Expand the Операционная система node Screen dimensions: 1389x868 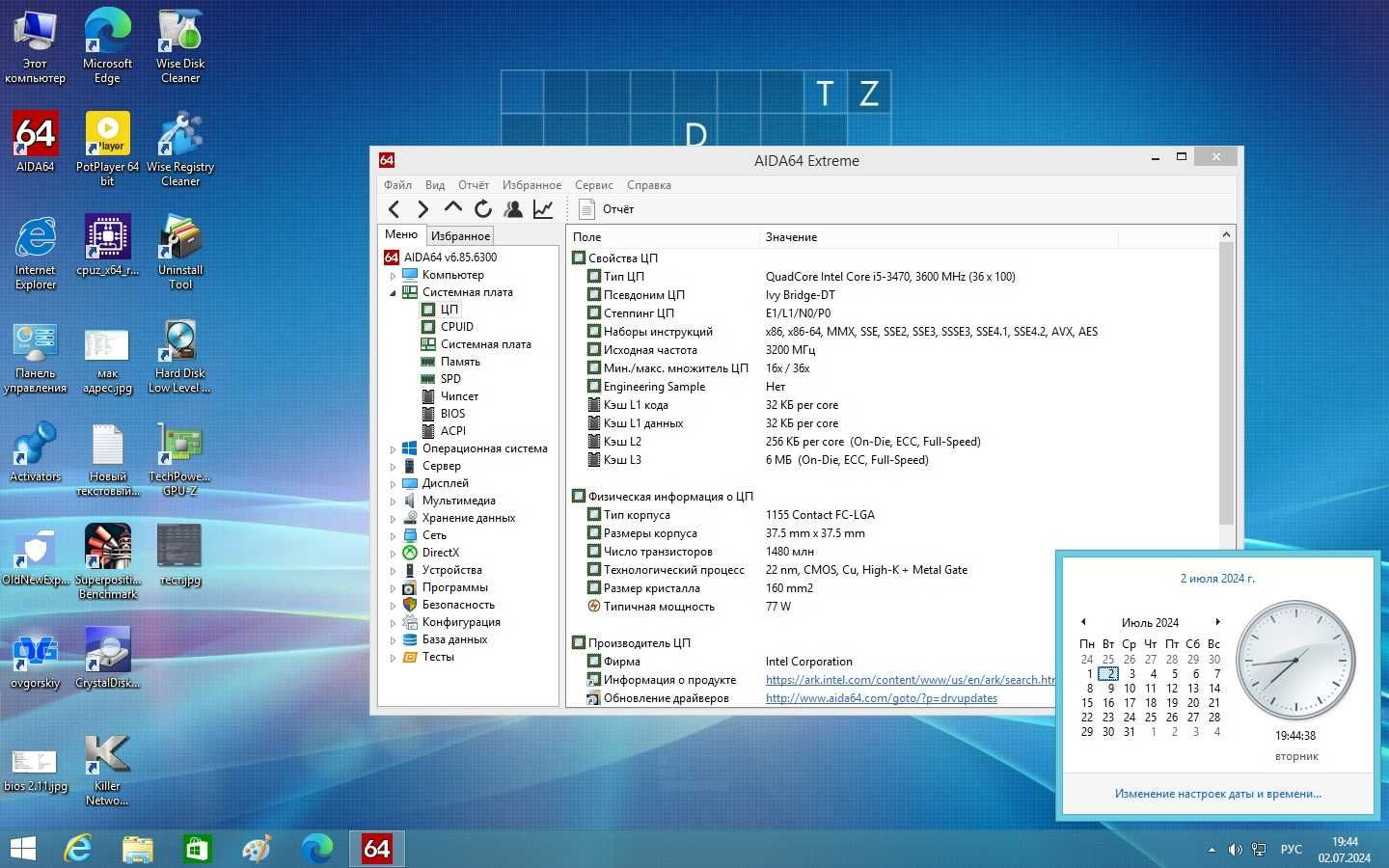point(393,449)
